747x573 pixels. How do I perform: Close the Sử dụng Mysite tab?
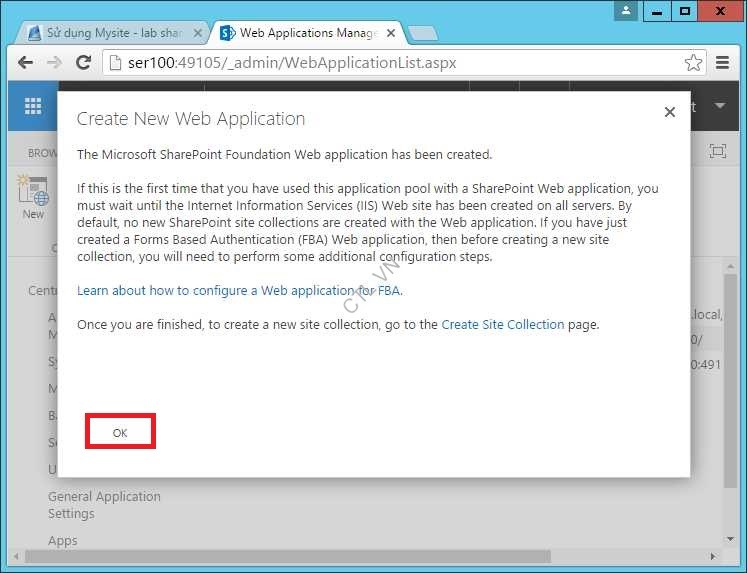tap(197, 33)
